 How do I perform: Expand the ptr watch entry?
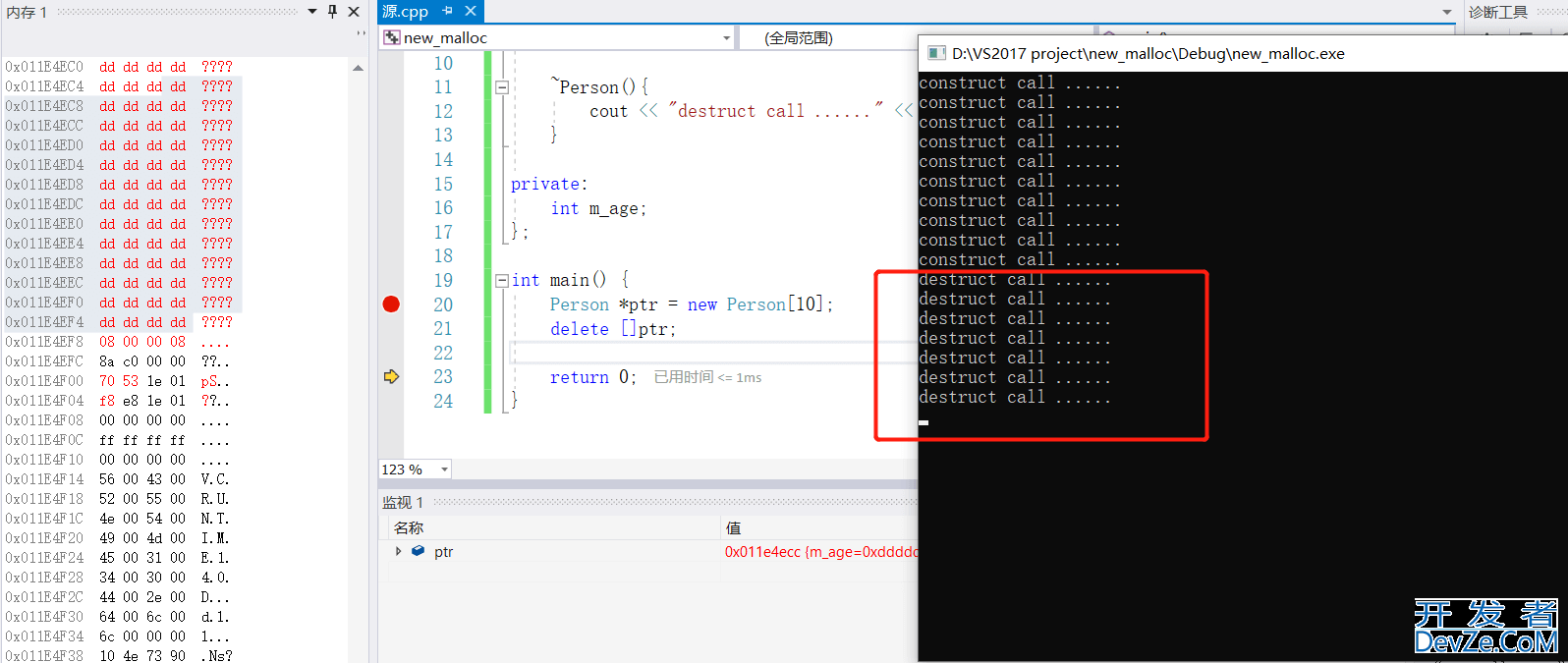coord(398,551)
